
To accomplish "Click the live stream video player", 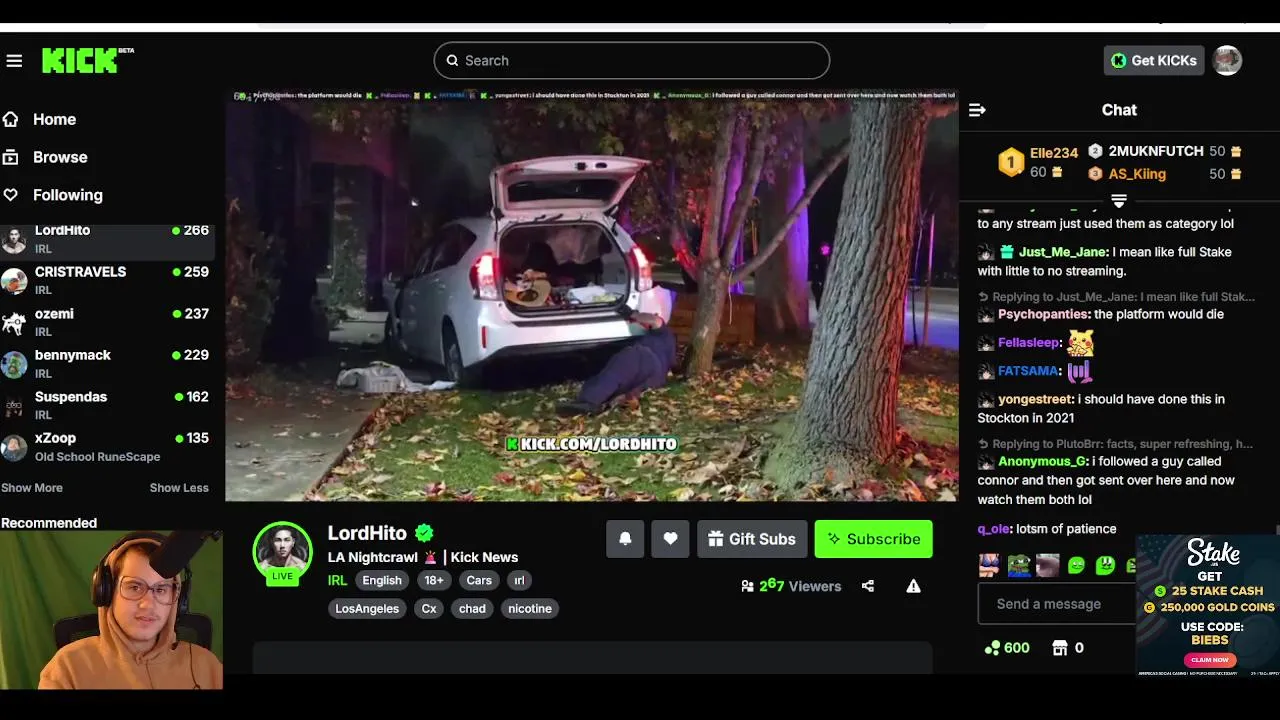I will pyautogui.click(x=592, y=295).
